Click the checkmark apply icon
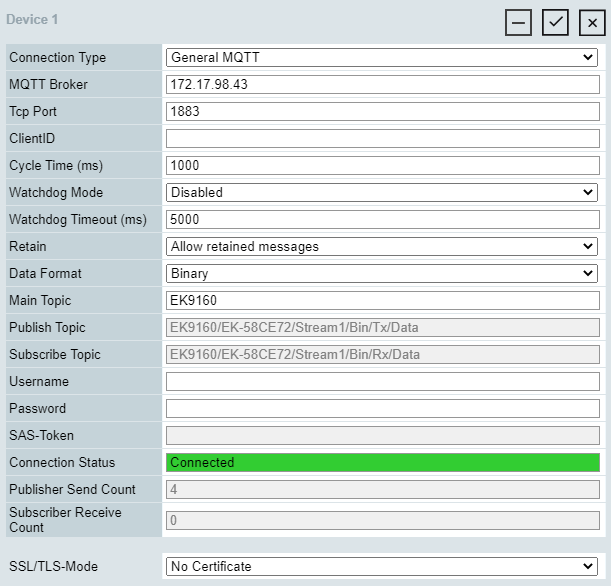 [x=555, y=23]
